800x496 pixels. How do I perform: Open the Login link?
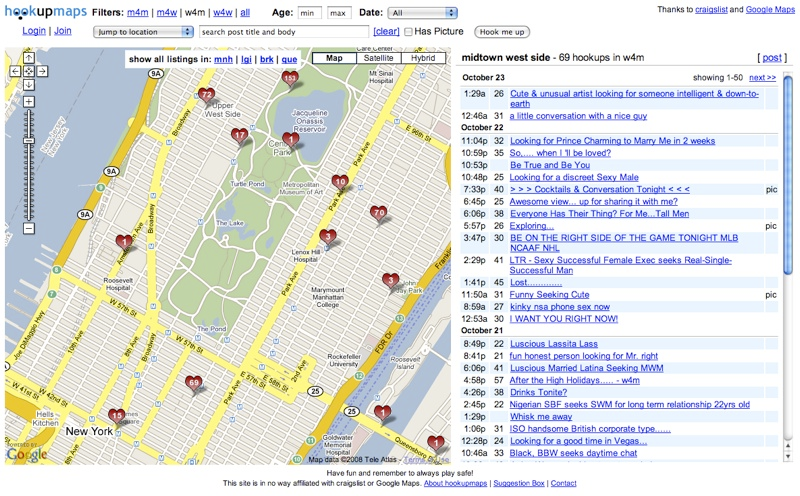[x=34, y=31]
